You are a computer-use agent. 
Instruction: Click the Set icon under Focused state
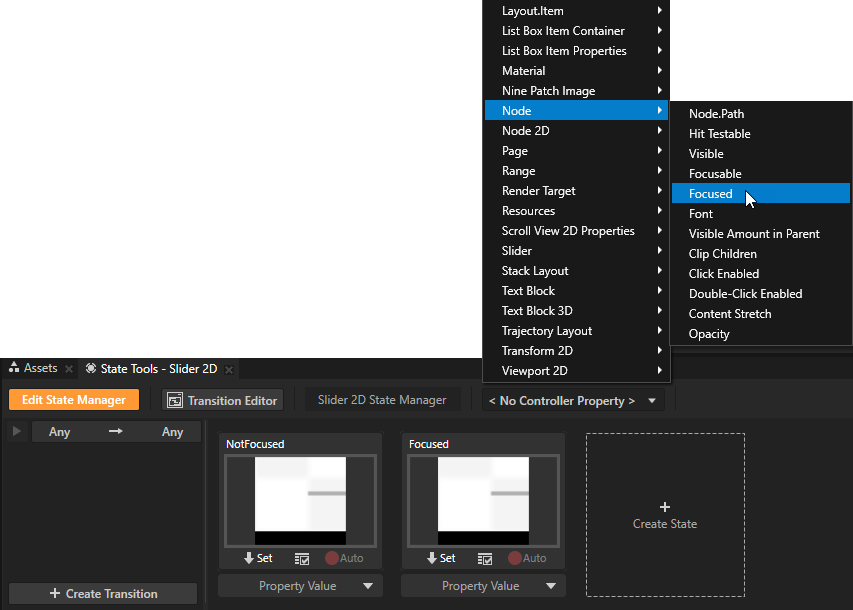click(441, 558)
